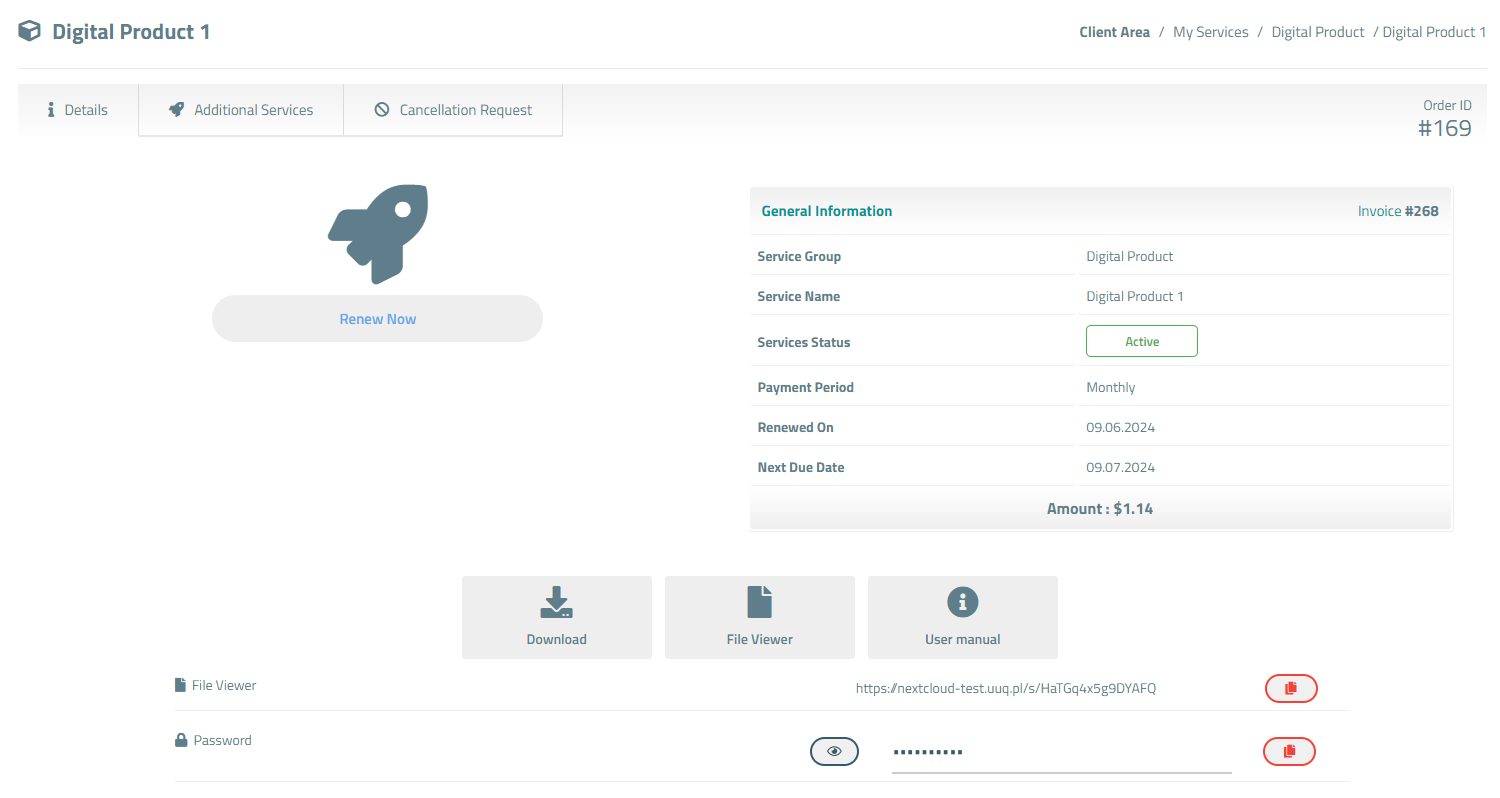Click the Order ID #169 text

click(1445, 119)
